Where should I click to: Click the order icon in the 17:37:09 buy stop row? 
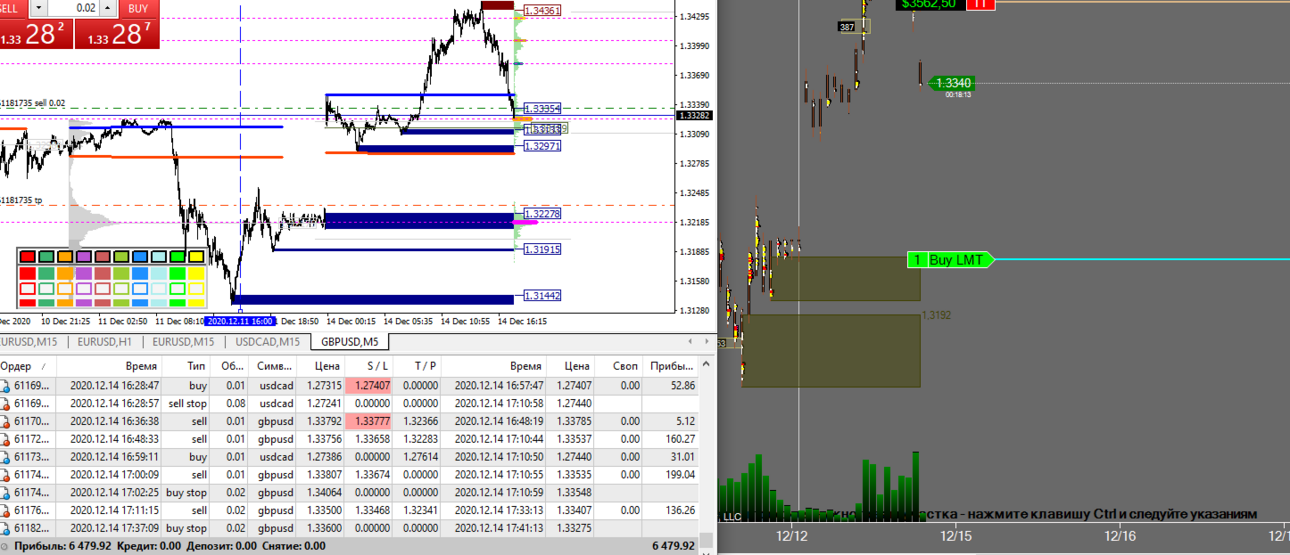[5, 528]
